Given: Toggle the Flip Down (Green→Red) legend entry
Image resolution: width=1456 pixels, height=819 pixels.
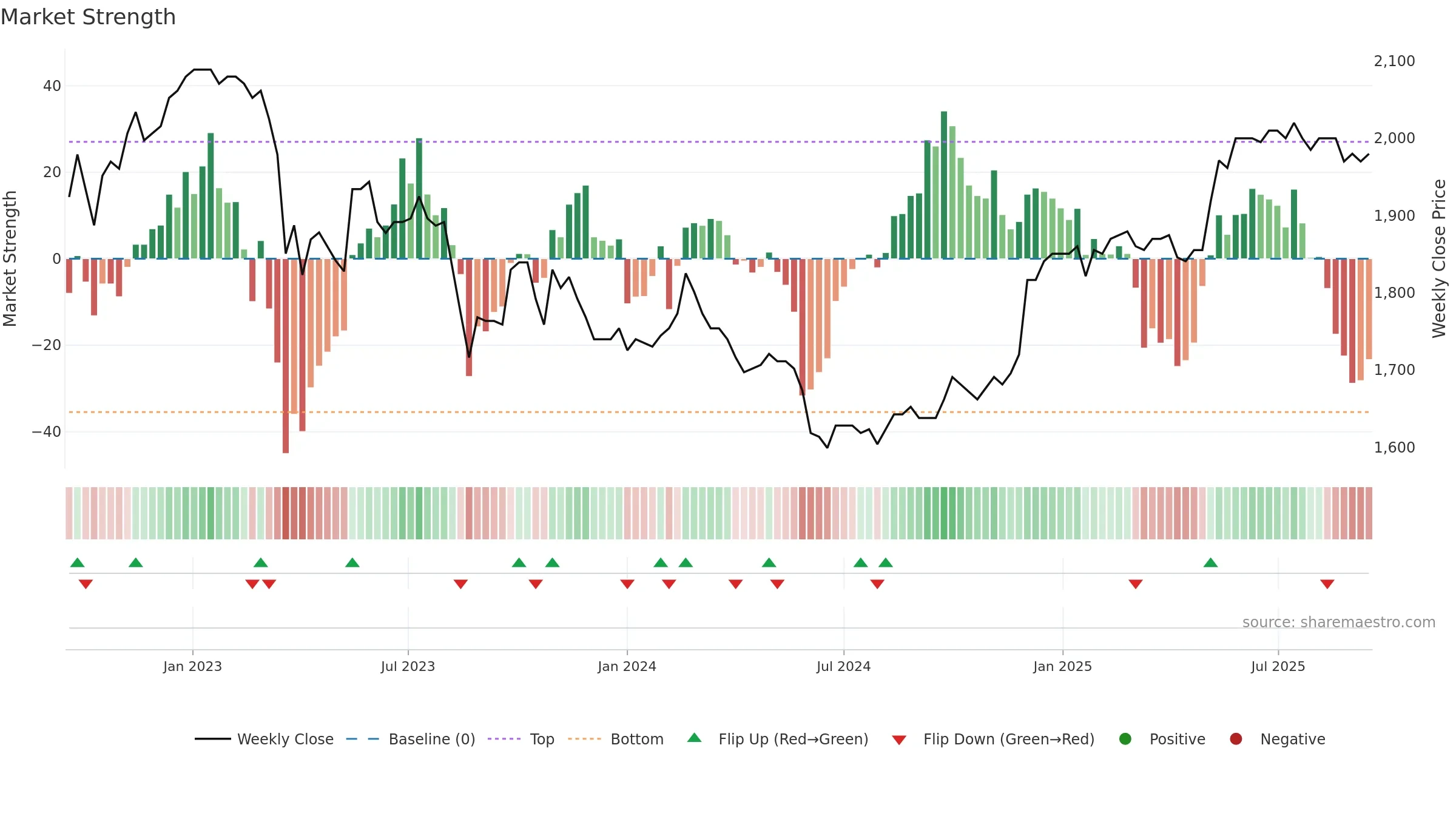Looking at the screenshot, I should [x=993, y=739].
